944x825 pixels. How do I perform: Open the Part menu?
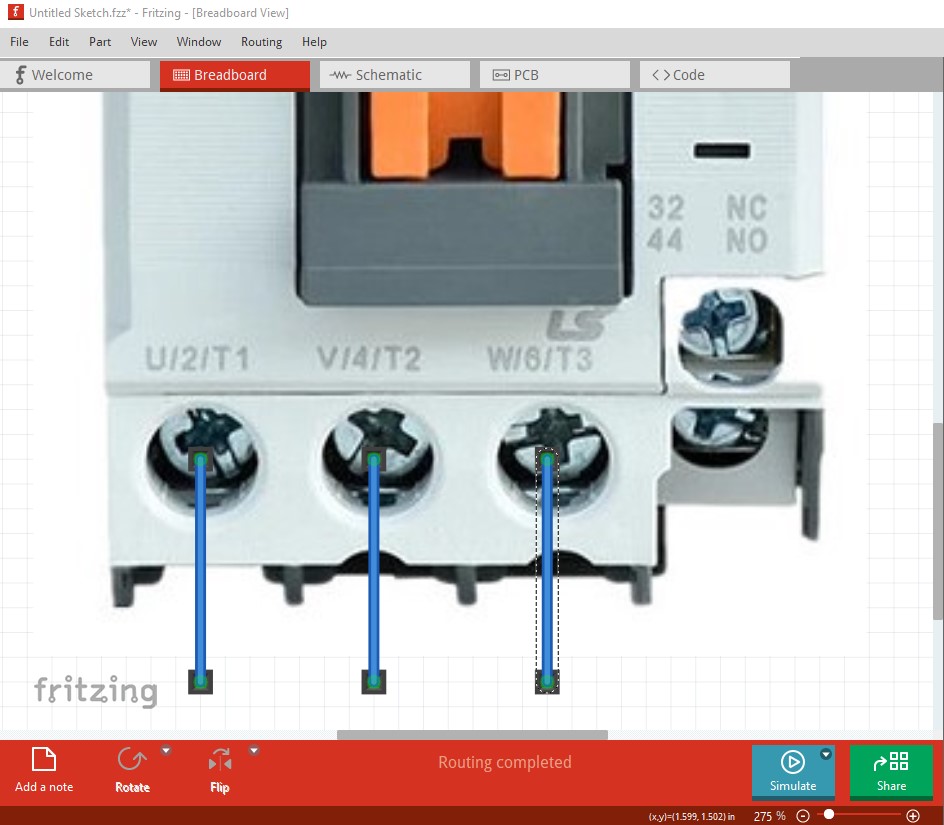coord(100,42)
